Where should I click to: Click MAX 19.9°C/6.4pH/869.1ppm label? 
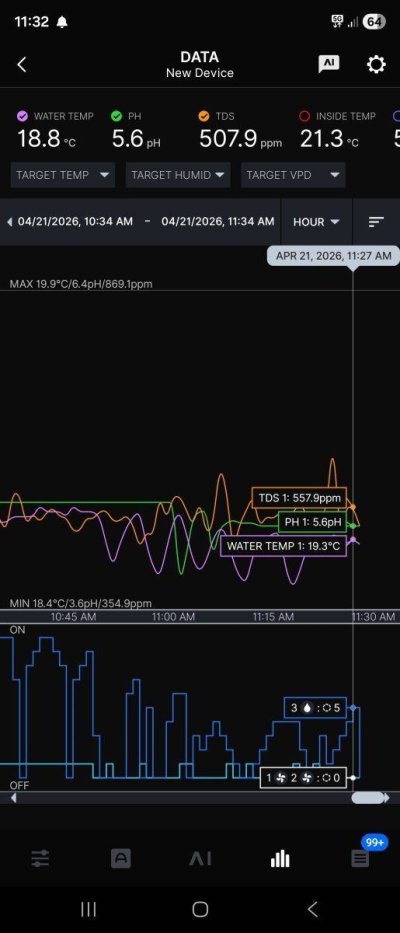point(81,284)
